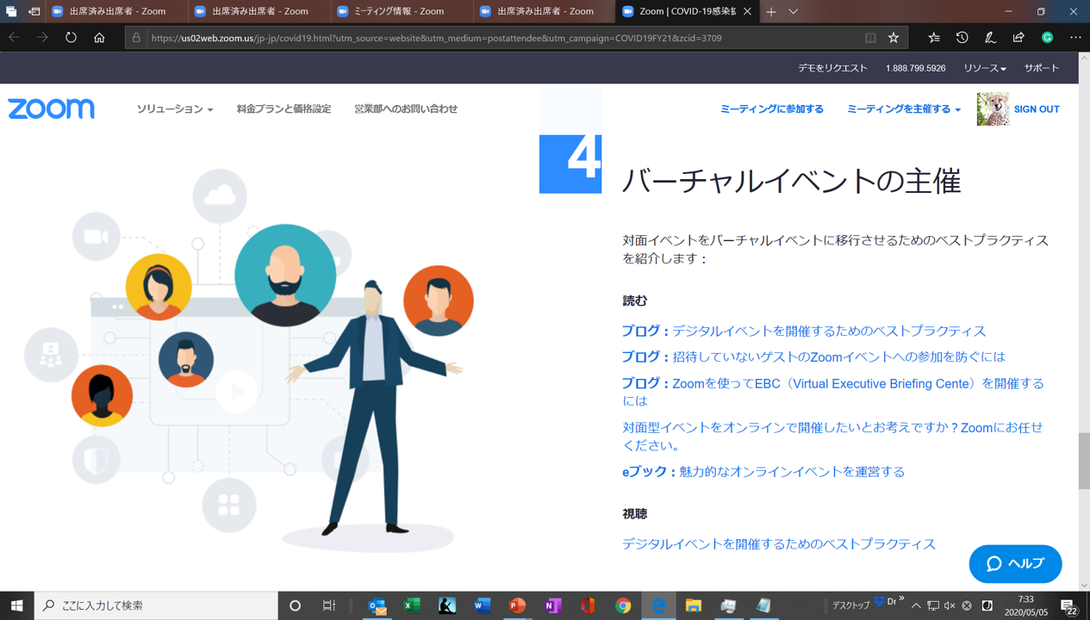Open 料金プランと価格設定 menu item

(x=284, y=109)
